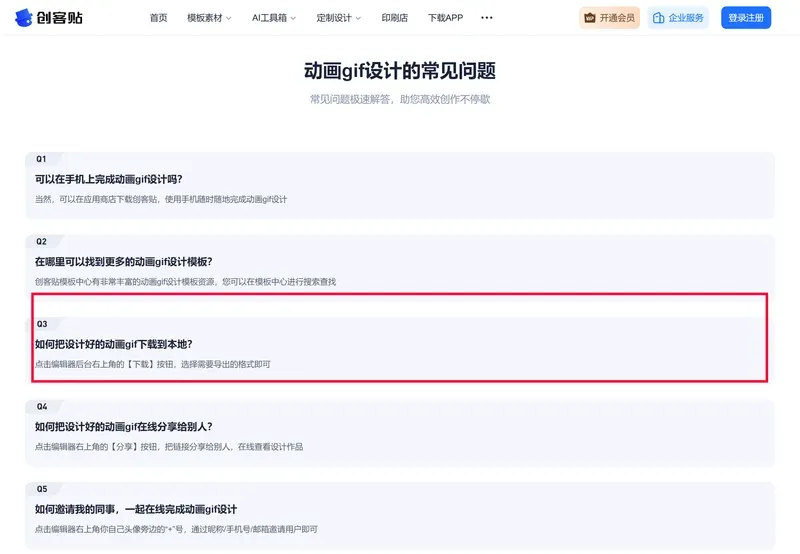Click the 开通会员 button
Image resolution: width=800 pixels, height=554 pixels.
coord(609,18)
